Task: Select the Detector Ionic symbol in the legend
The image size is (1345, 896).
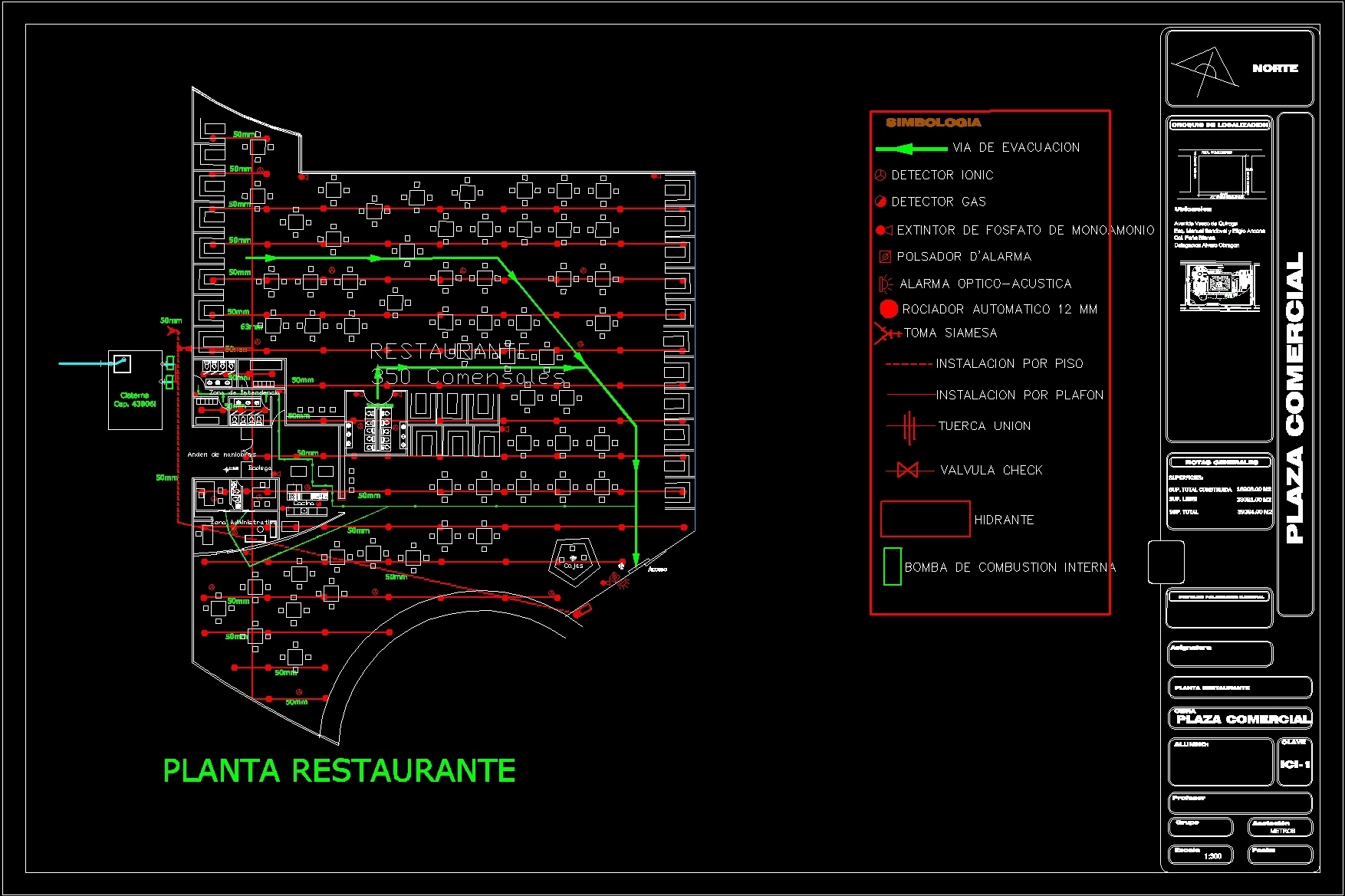Action: click(880, 176)
